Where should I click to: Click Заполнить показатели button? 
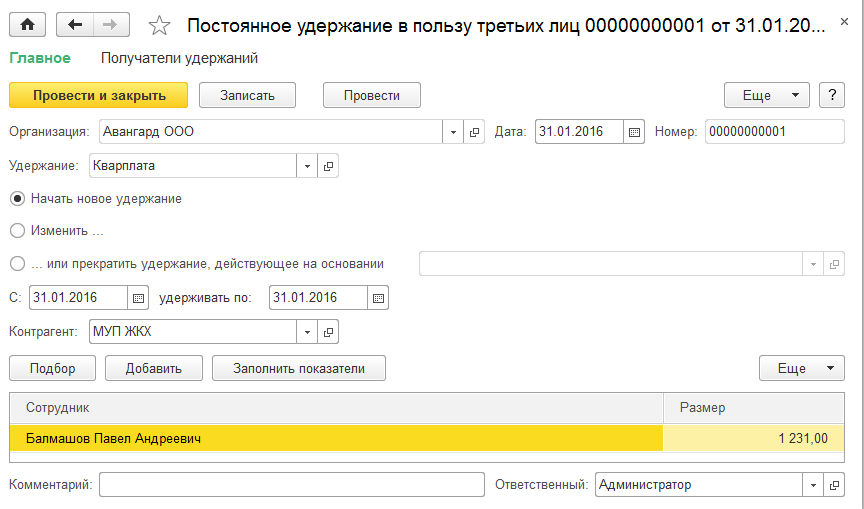tap(299, 368)
